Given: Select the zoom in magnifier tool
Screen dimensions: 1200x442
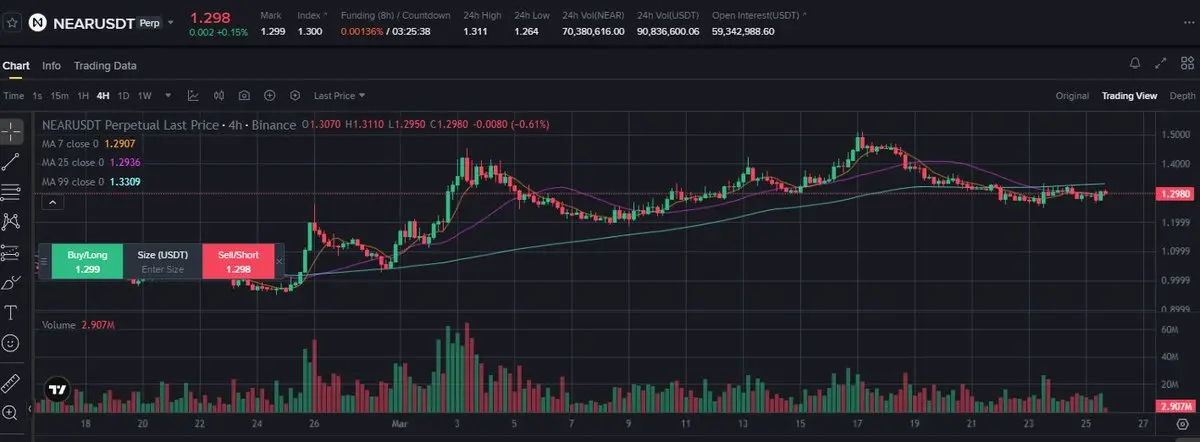Looking at the screenshot, I should pos(11,412).
